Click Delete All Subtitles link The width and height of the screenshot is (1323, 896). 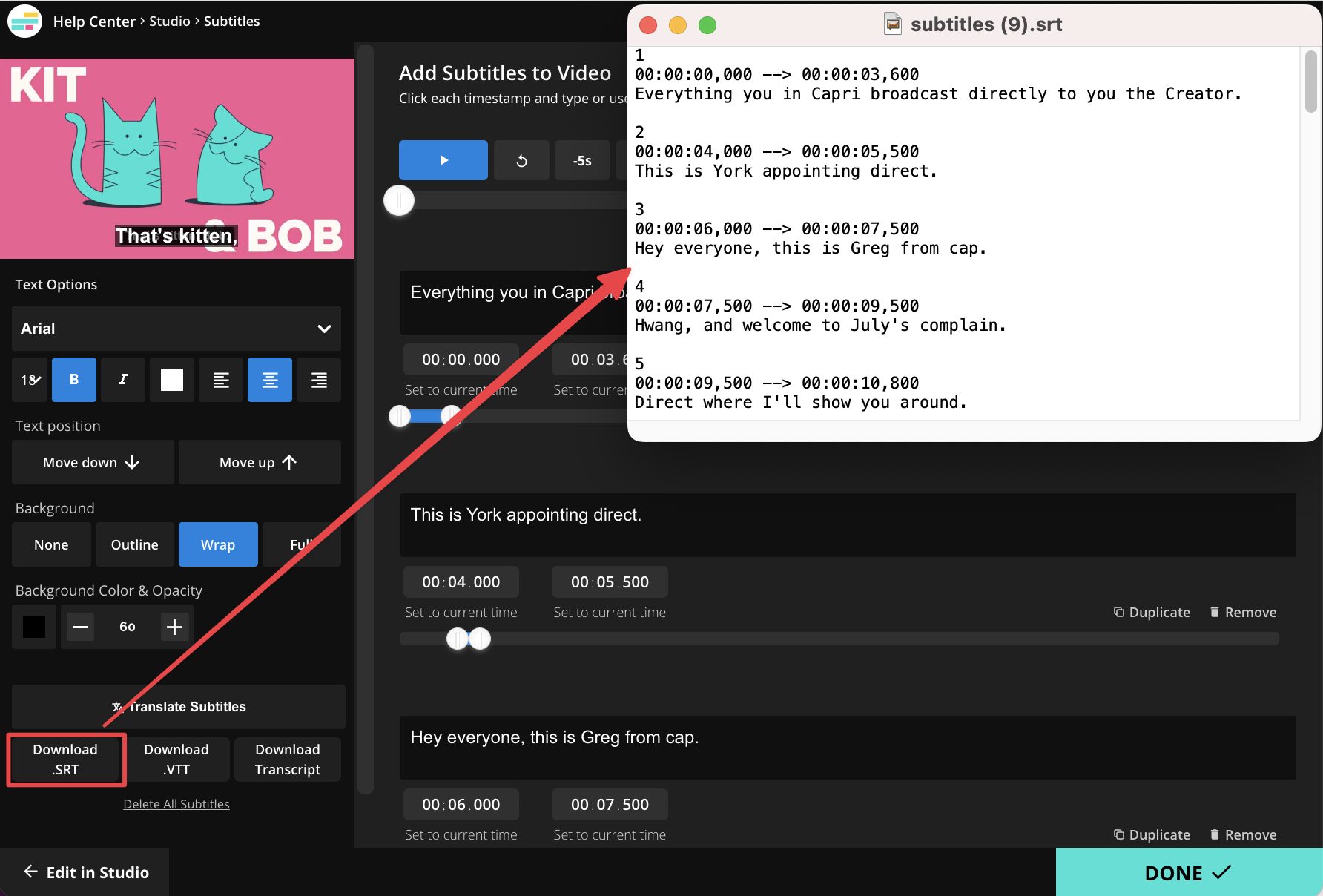(176, 804)
